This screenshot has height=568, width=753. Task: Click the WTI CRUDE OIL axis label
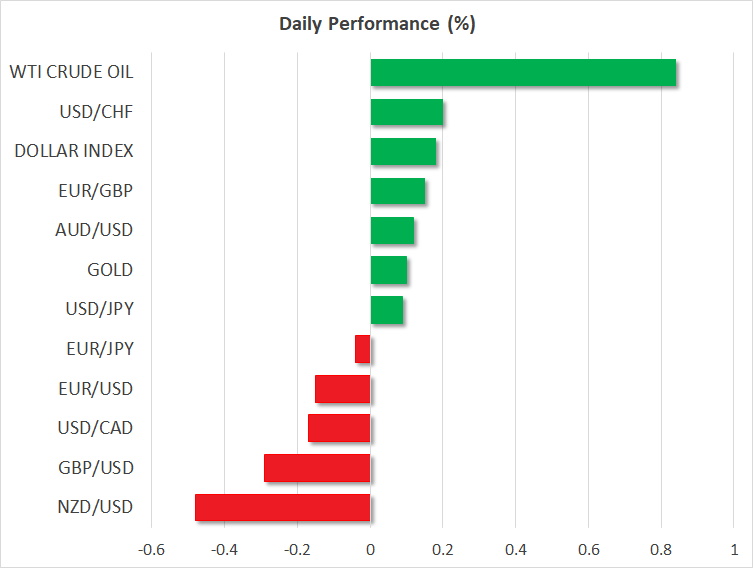coord(71,72)
